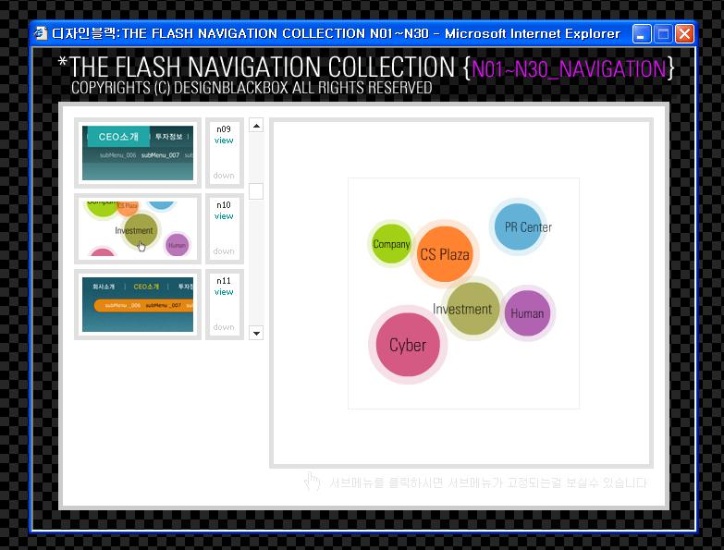Click the list scrollbar thumb
Screen dimensions: 724x550
(x=256, y=191)
